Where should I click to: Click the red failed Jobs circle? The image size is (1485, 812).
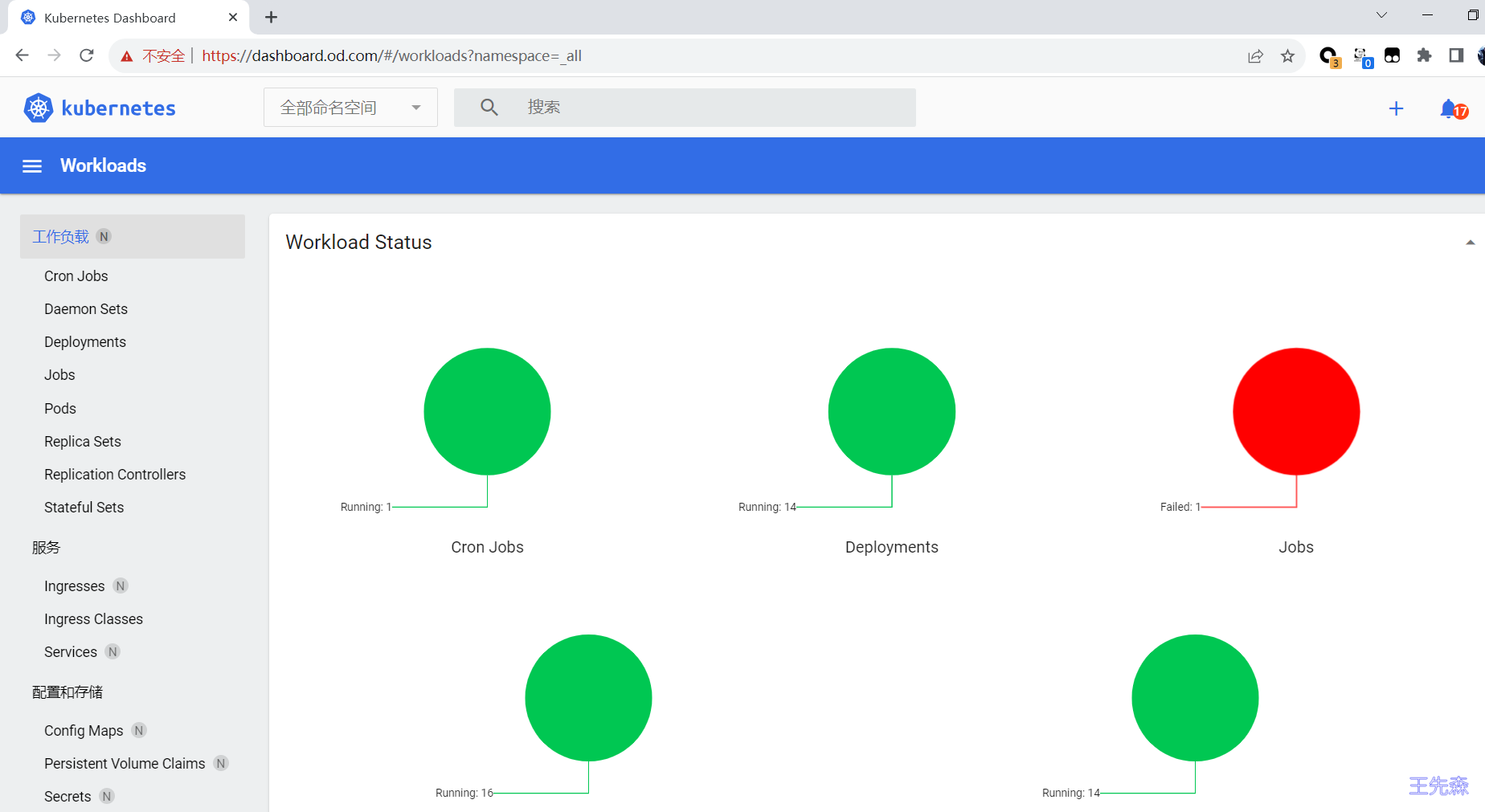click(1295, 411)
